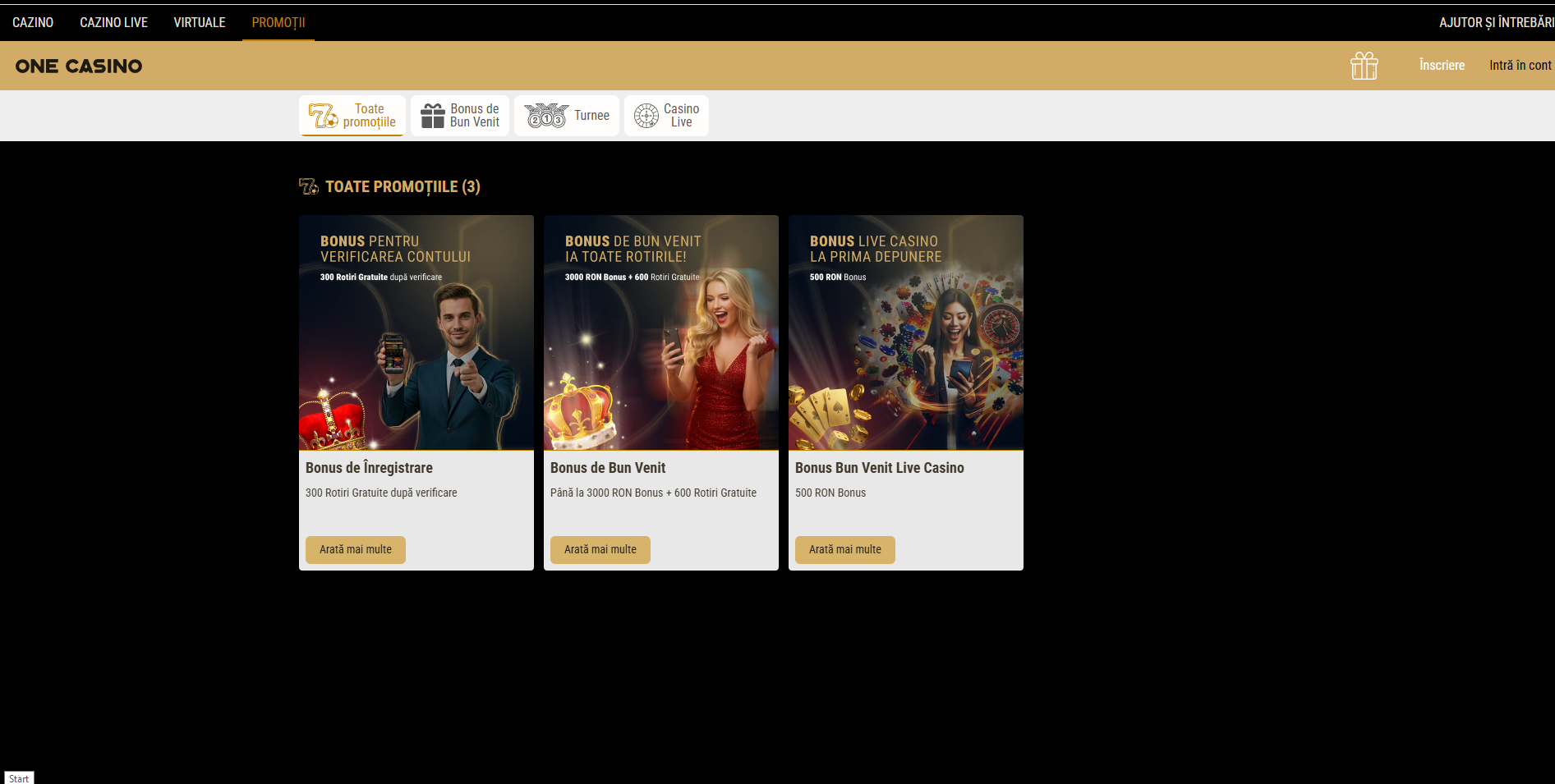
Task: Select the Promoții tab
Action: point(278,22)
